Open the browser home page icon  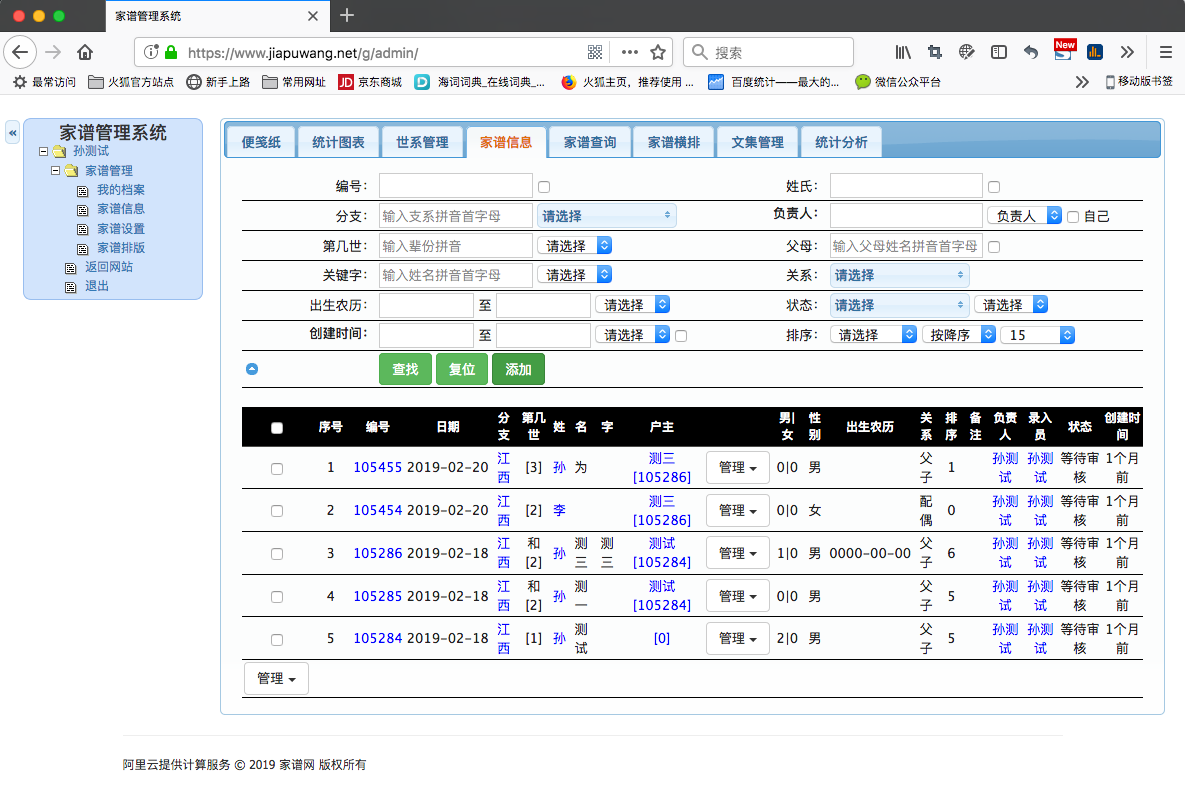pos(85,52)
